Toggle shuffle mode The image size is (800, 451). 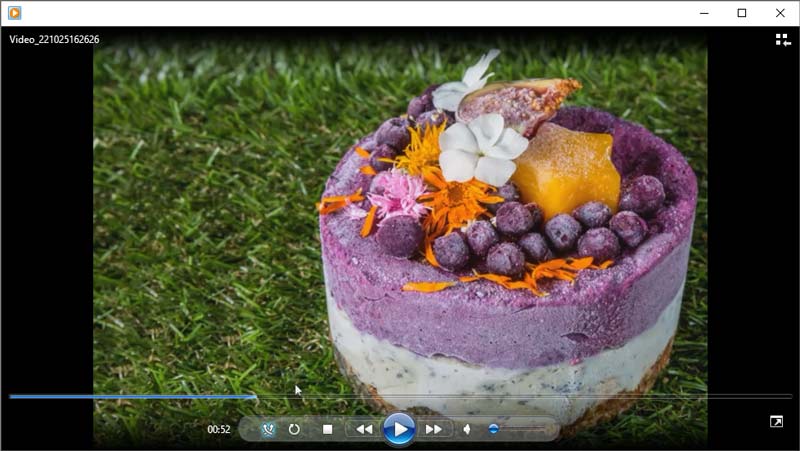pyautogui.click(x=268, y=430)
